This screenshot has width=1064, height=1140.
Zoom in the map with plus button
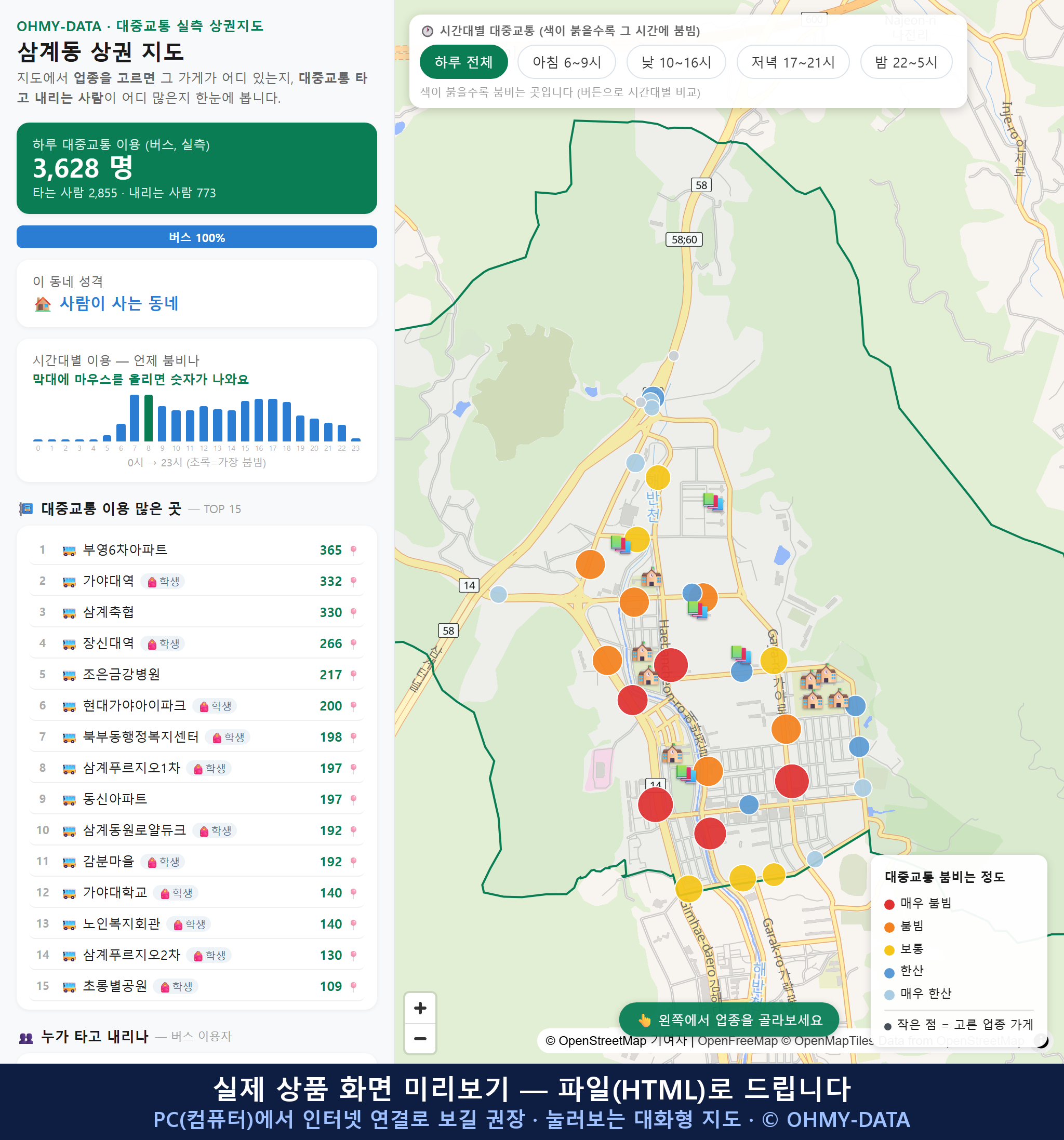click(420, 1008)
